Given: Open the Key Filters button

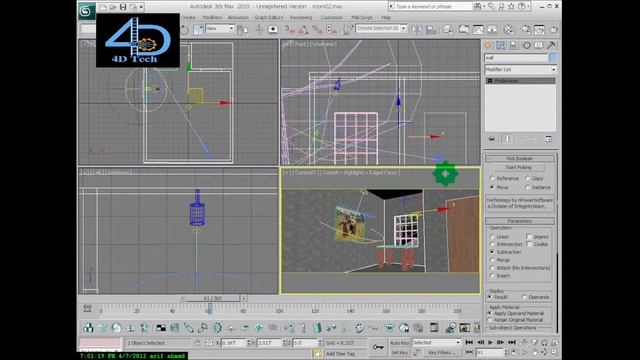Looking at the screenshot, I should [x=441, y=353].
